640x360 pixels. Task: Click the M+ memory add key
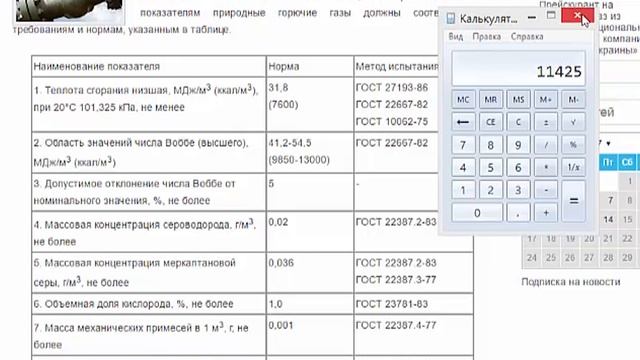[x=546, y=100]
